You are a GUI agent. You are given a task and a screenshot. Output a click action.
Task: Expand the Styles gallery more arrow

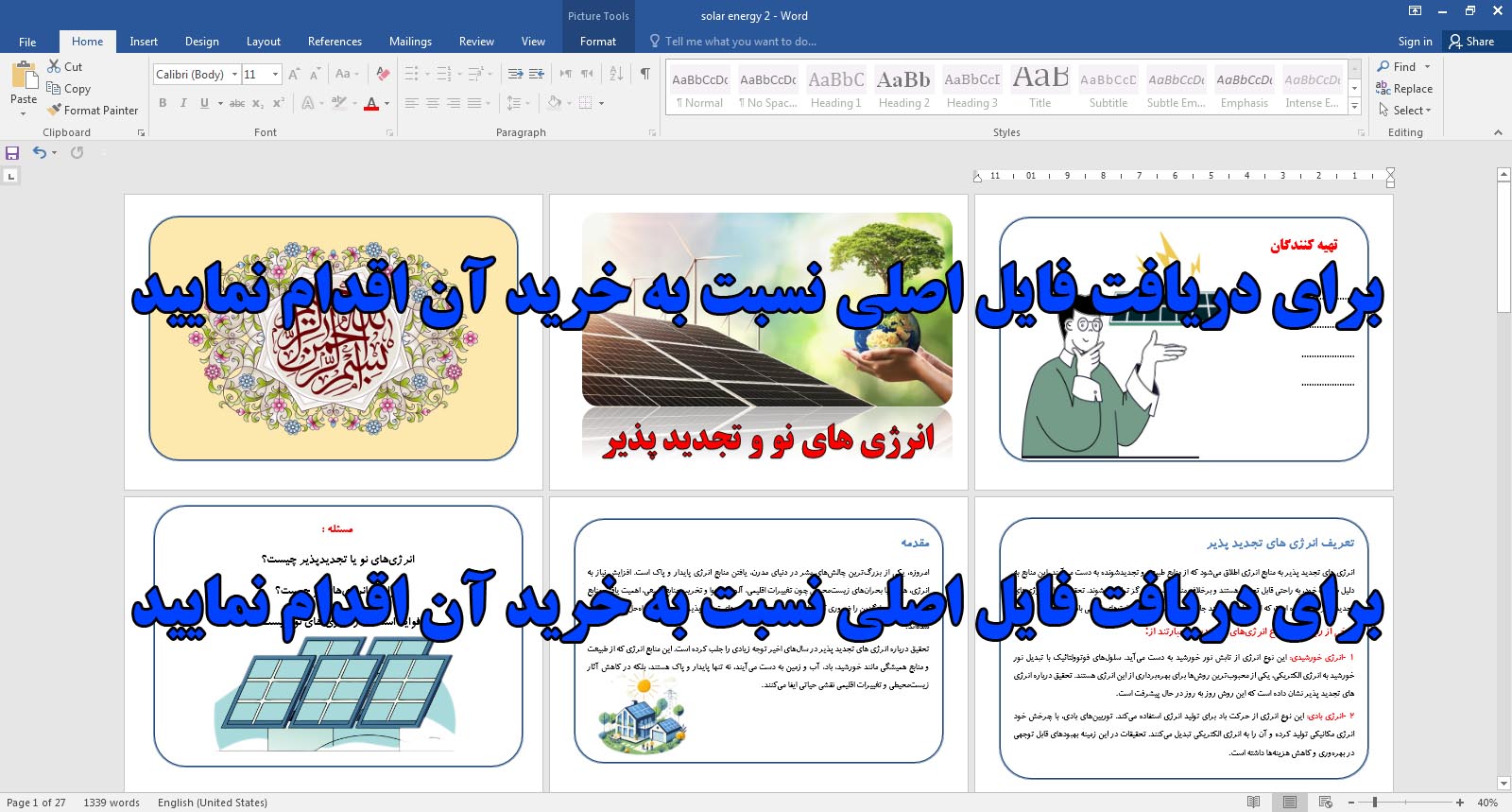tap(1355, 107)
